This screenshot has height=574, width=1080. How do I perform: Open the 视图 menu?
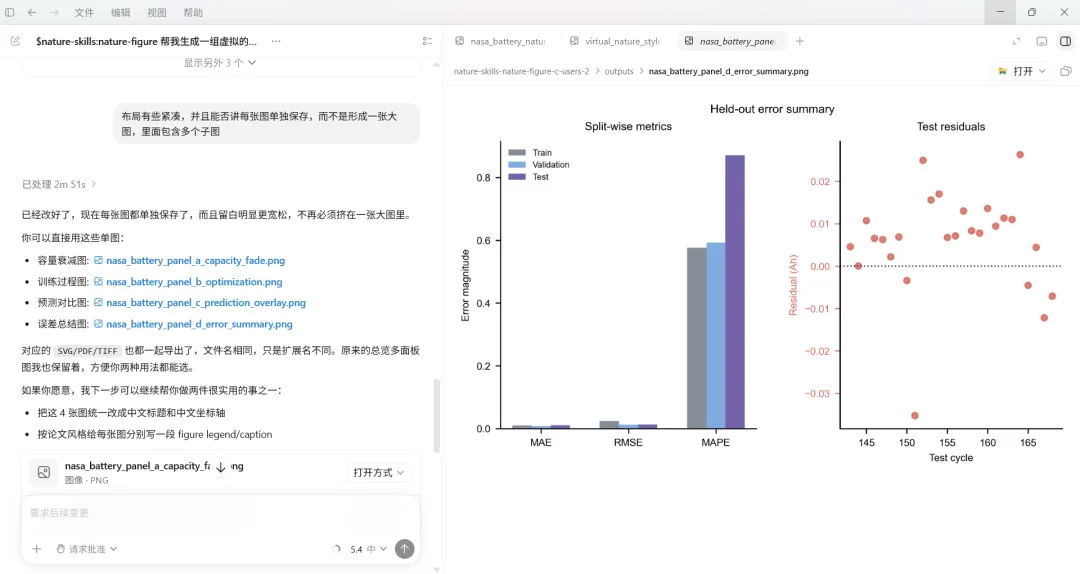[x=156, y=12]
